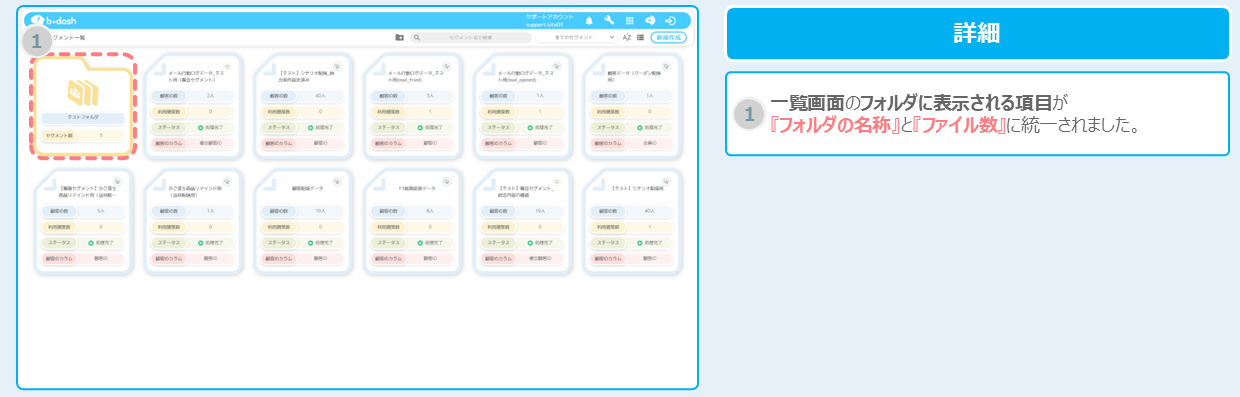Click the wrench settings icon
The height and width of the screenshot is (397, 1240).
(609, 20)
